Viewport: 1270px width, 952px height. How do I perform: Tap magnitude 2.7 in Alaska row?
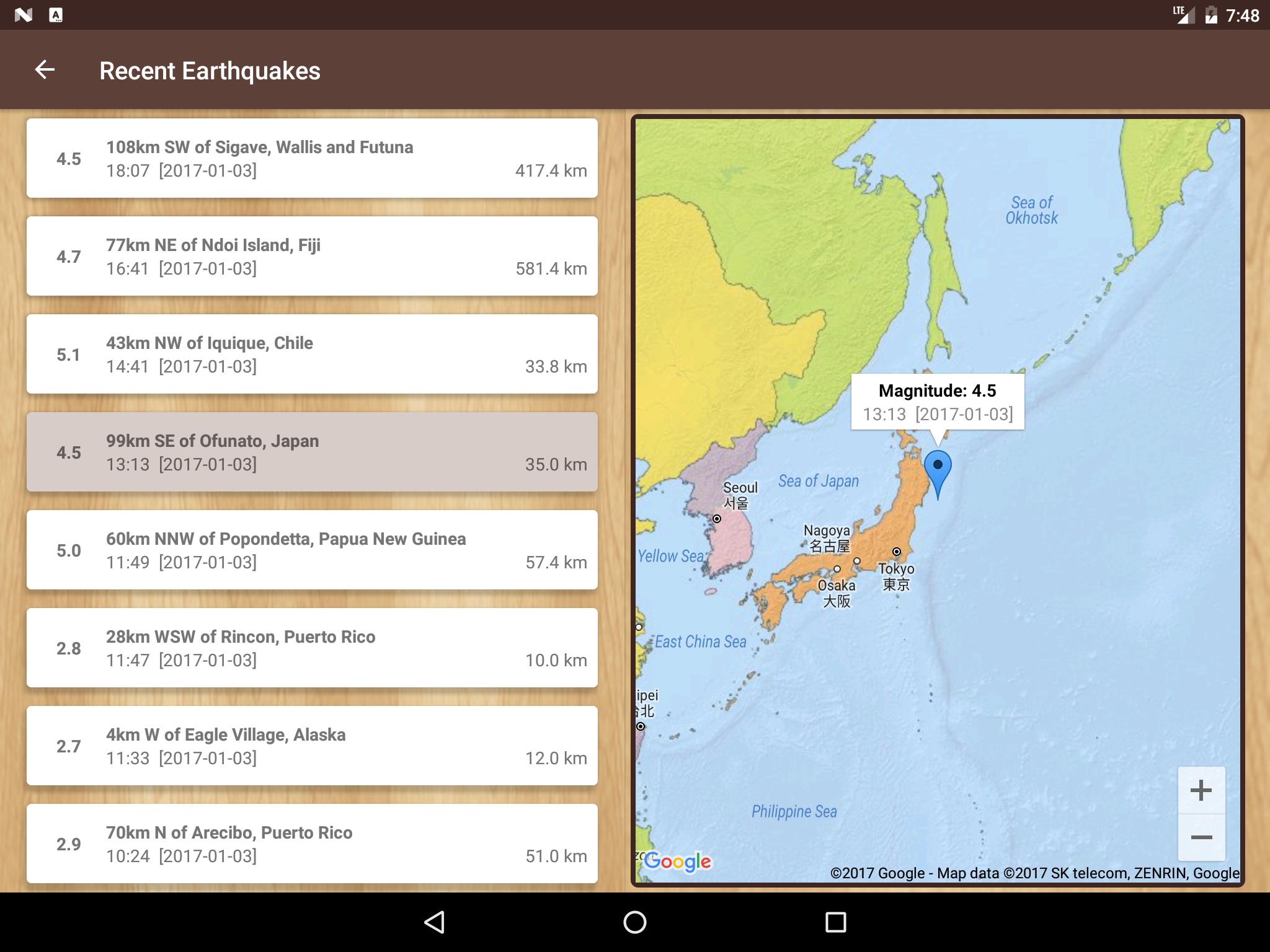pyautogui.click(x=68, y=746)
